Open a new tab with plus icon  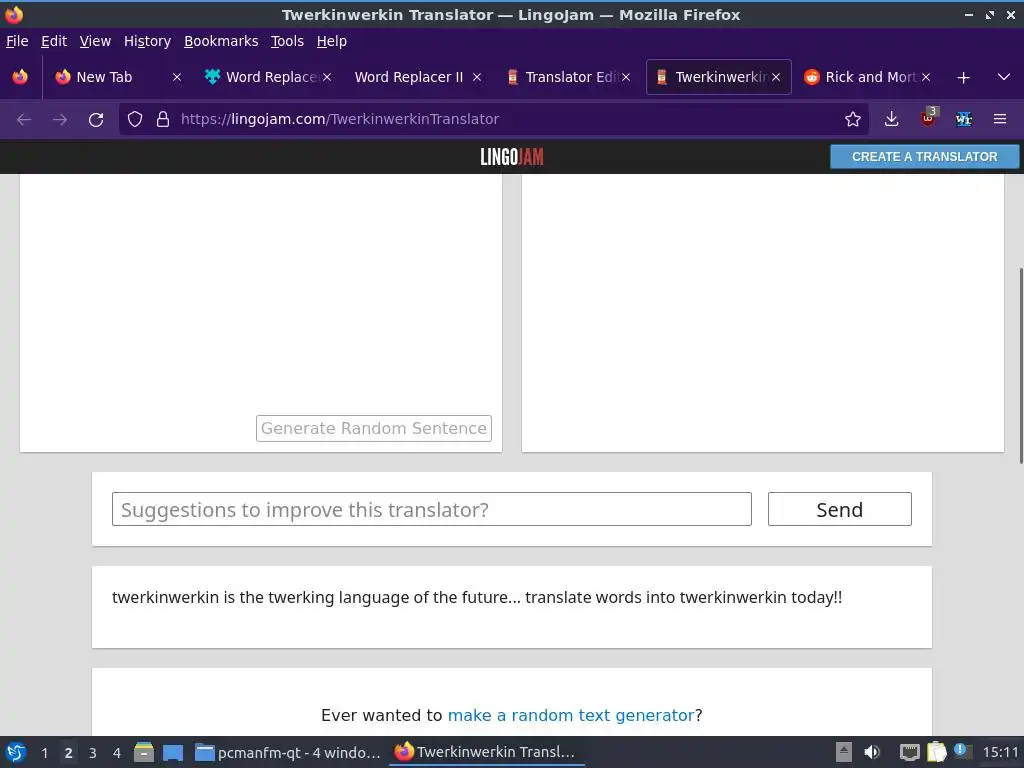pyautogui.click(x=963, y=78)
